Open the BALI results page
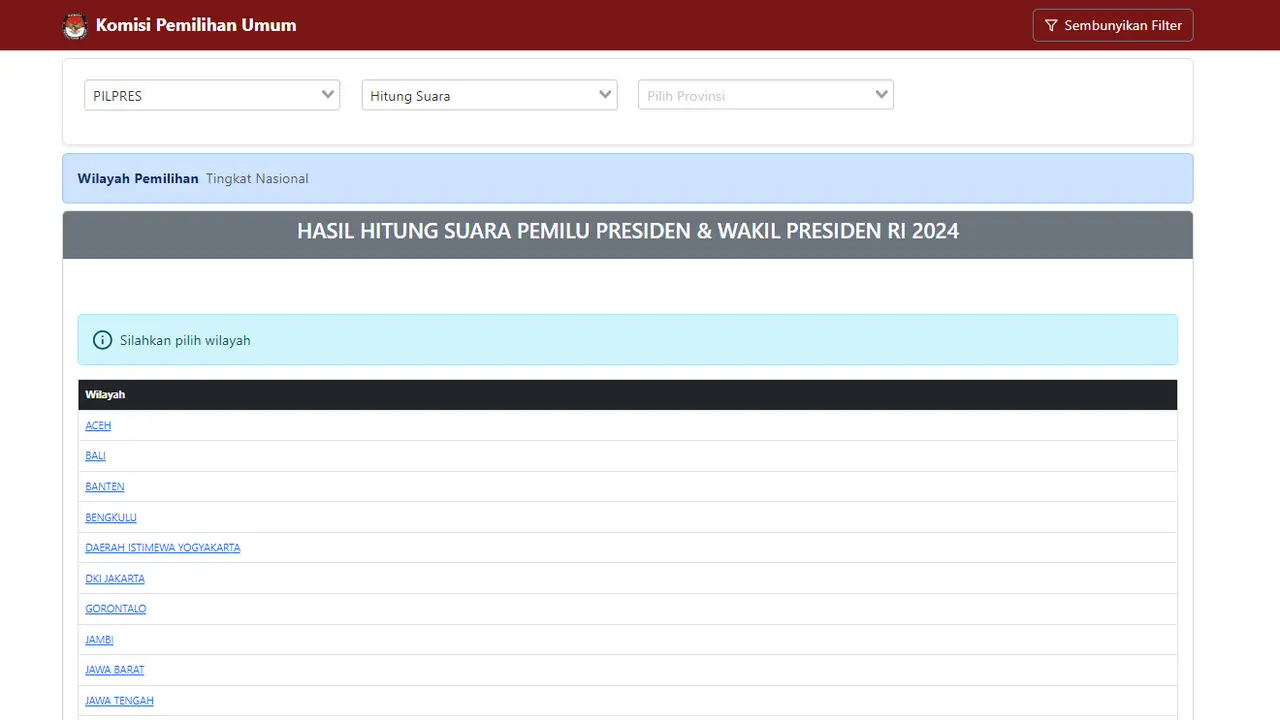The height and width of the screenshot is (720, 1280). [x=95, y=455]
